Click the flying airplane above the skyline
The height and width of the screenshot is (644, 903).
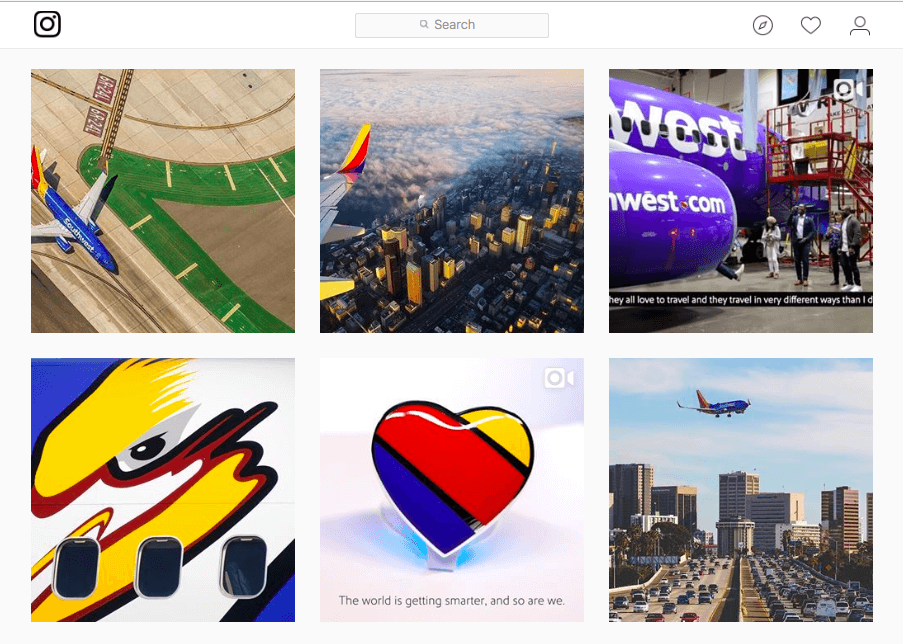pyautogui.click(x=714, y=404)
